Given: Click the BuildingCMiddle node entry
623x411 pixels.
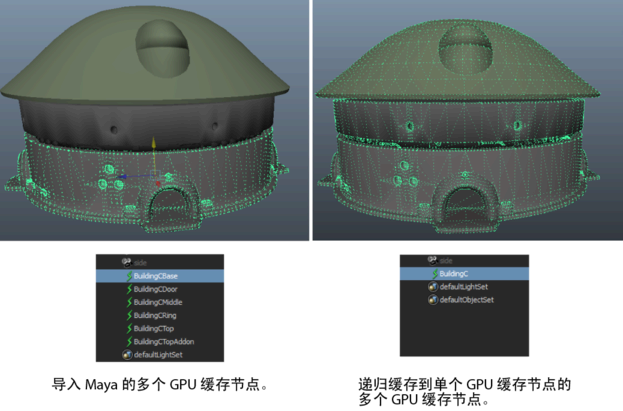Looking at the screenshot, I should click(x=160, y=302).
